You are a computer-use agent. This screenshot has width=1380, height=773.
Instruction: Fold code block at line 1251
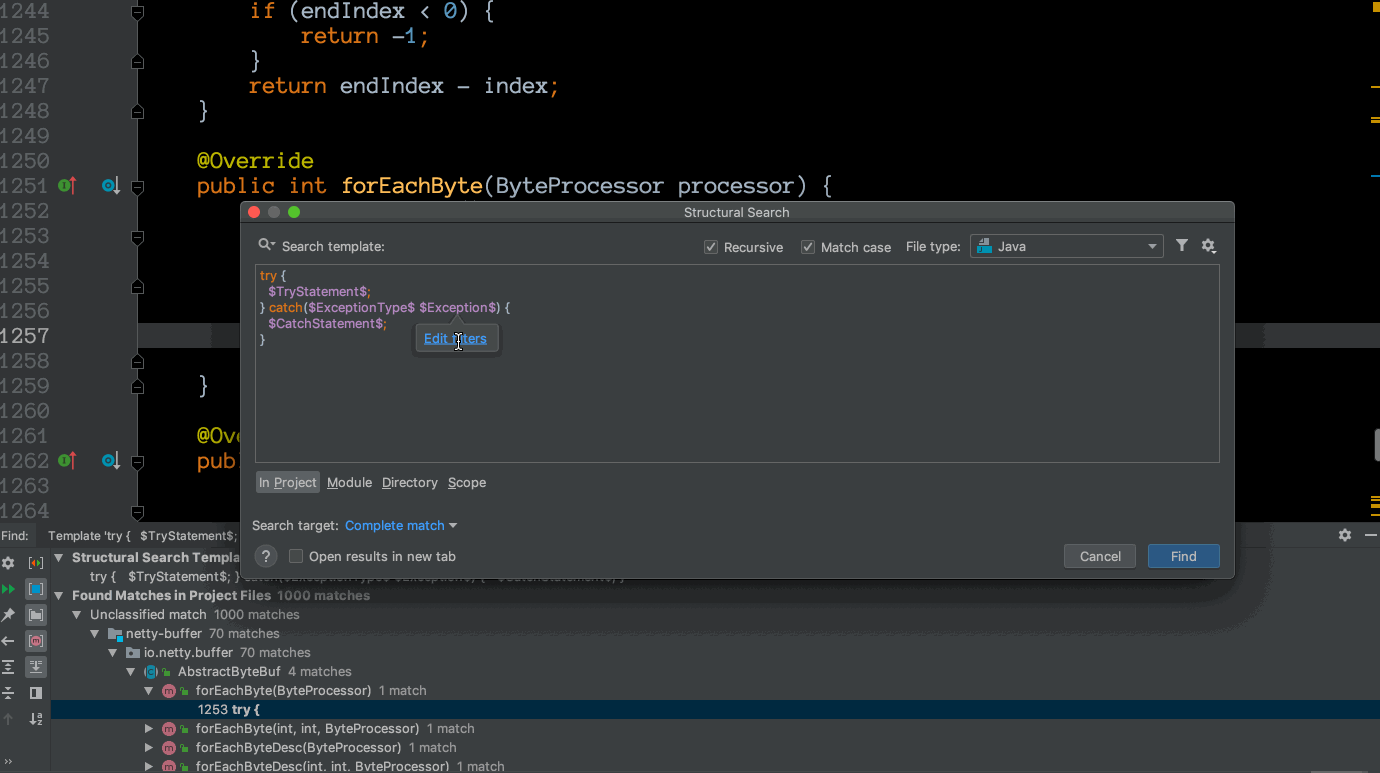[x=137, y=186]
